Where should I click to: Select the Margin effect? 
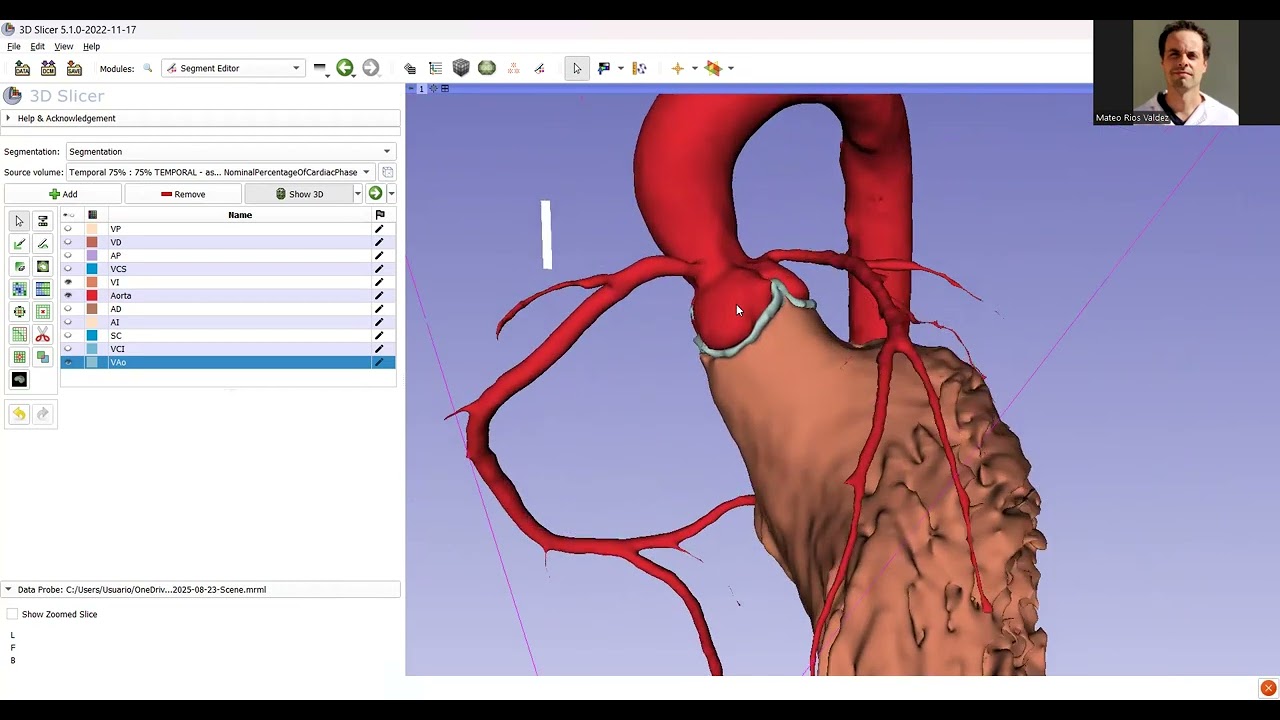(x=19, y=312)
